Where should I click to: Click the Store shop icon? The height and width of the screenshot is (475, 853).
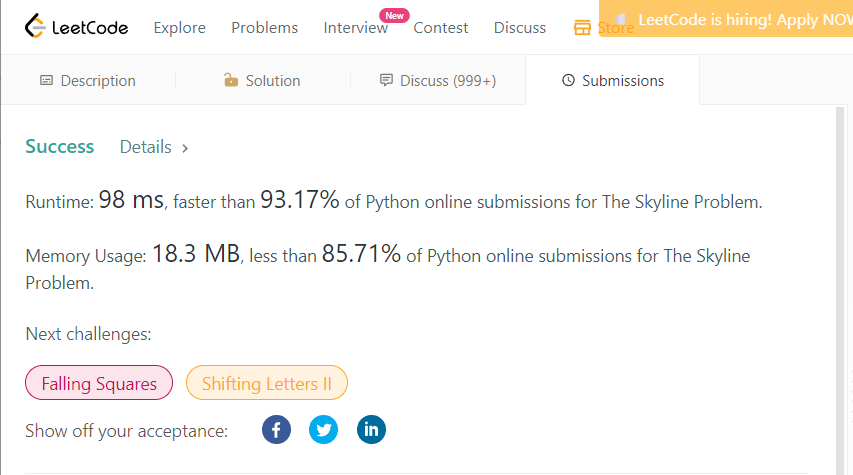tap(582, 28)
